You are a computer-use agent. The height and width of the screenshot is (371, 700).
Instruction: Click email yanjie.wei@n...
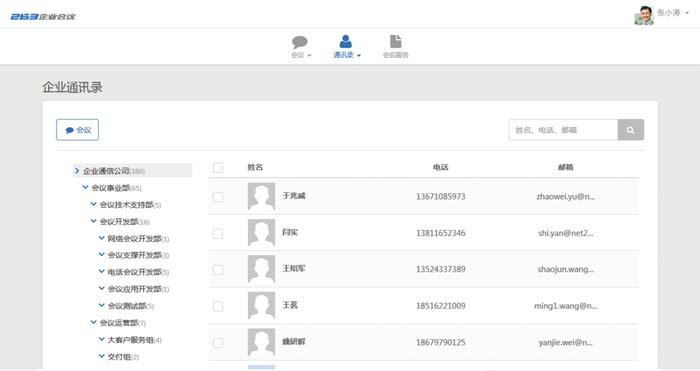[x=566, y=342]
